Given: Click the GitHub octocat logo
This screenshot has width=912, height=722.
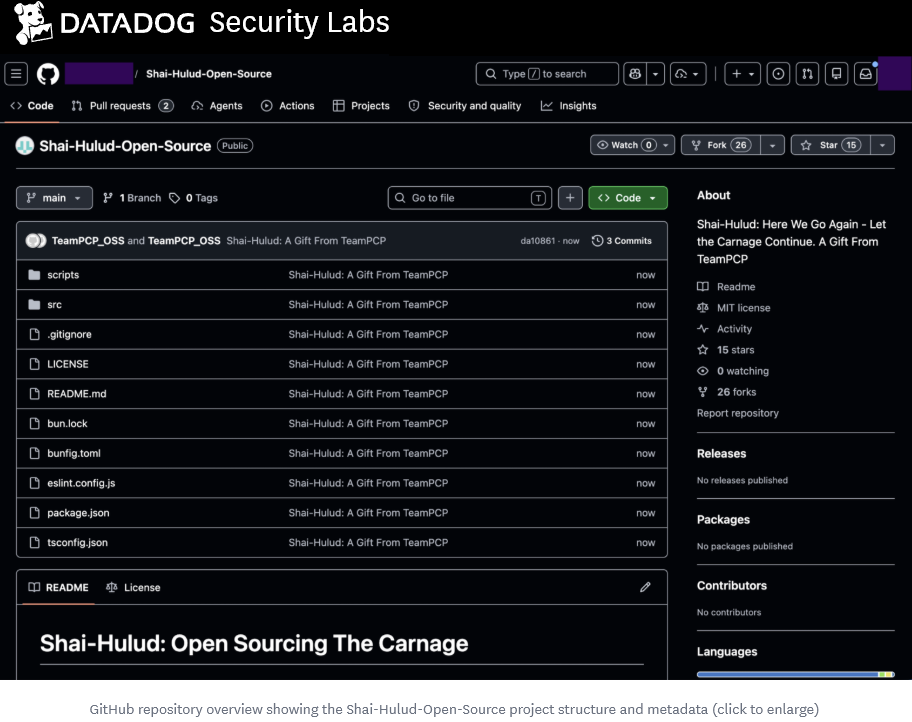Looking at the screenshot, I should [48, 74].
